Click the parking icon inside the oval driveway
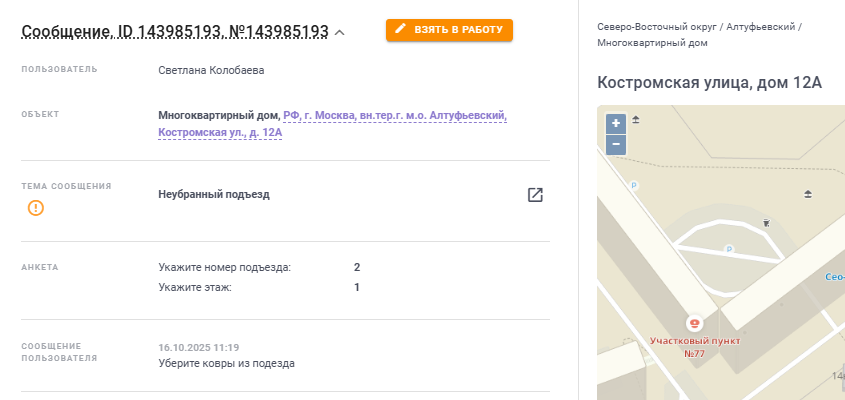The height and width of the screenshot is (400, 845). coord(728,248)
